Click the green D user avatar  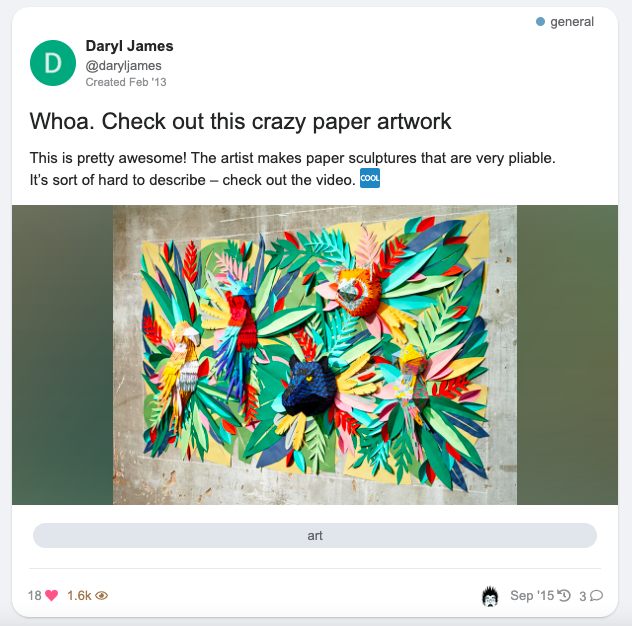point(53,63)
